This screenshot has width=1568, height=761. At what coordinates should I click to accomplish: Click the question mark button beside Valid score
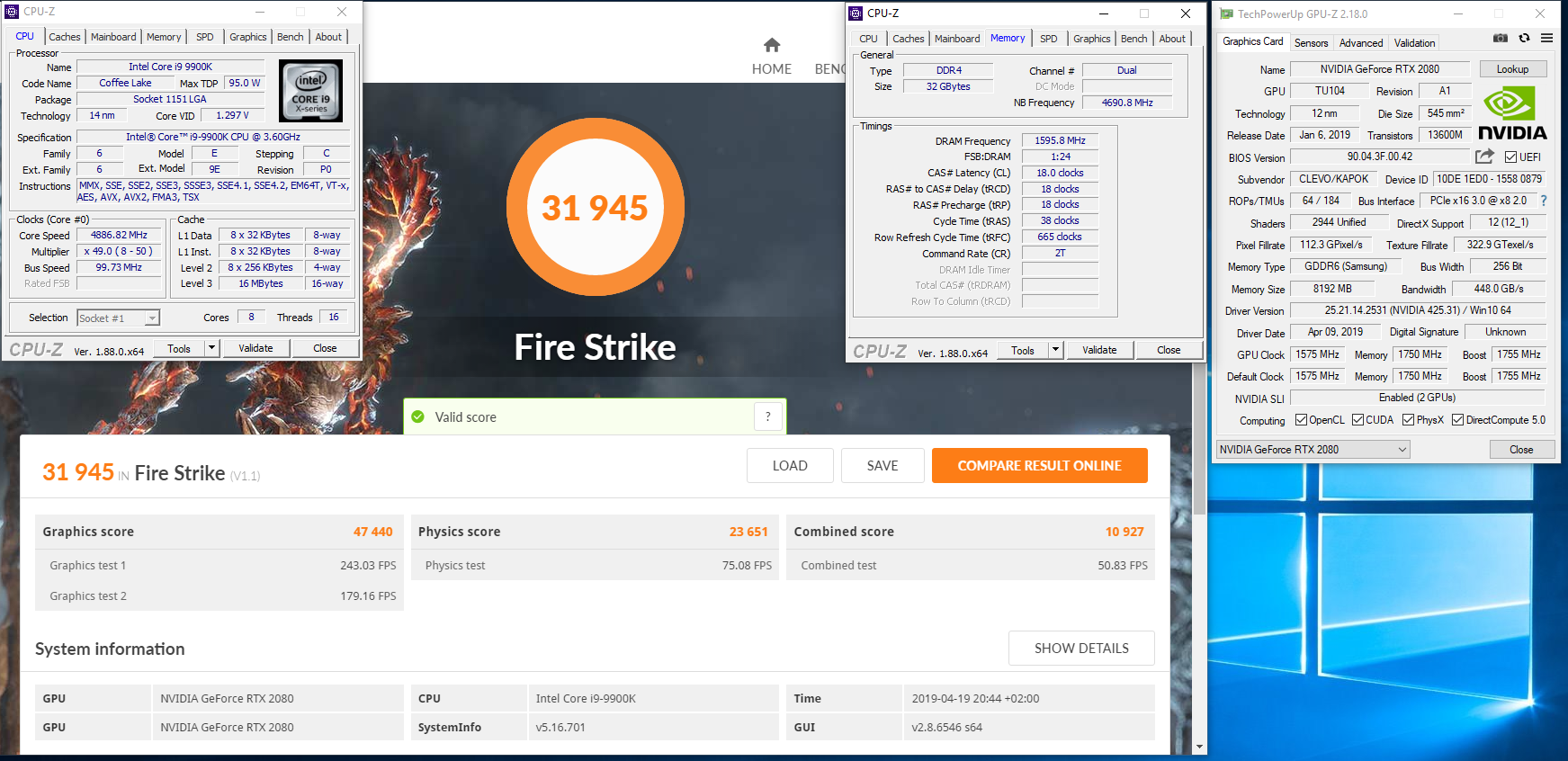[767, 416]
